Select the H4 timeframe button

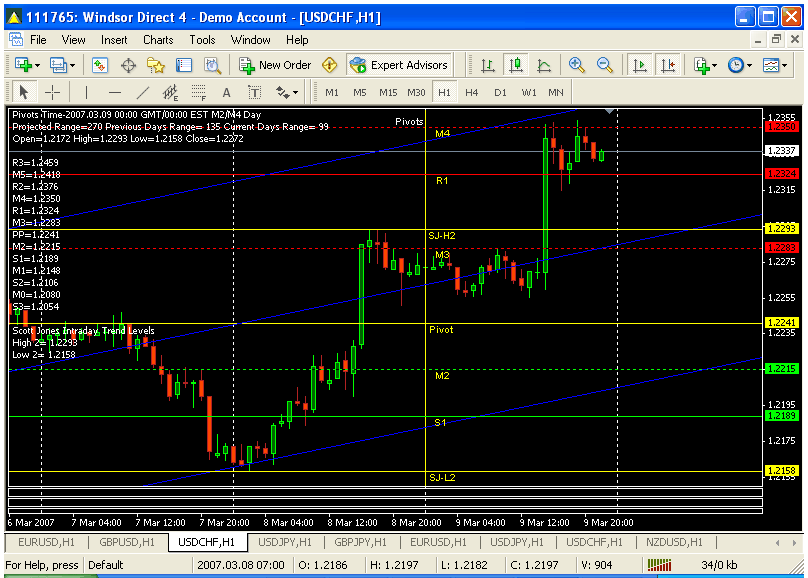pyautogui.click(x=472, y=92)
